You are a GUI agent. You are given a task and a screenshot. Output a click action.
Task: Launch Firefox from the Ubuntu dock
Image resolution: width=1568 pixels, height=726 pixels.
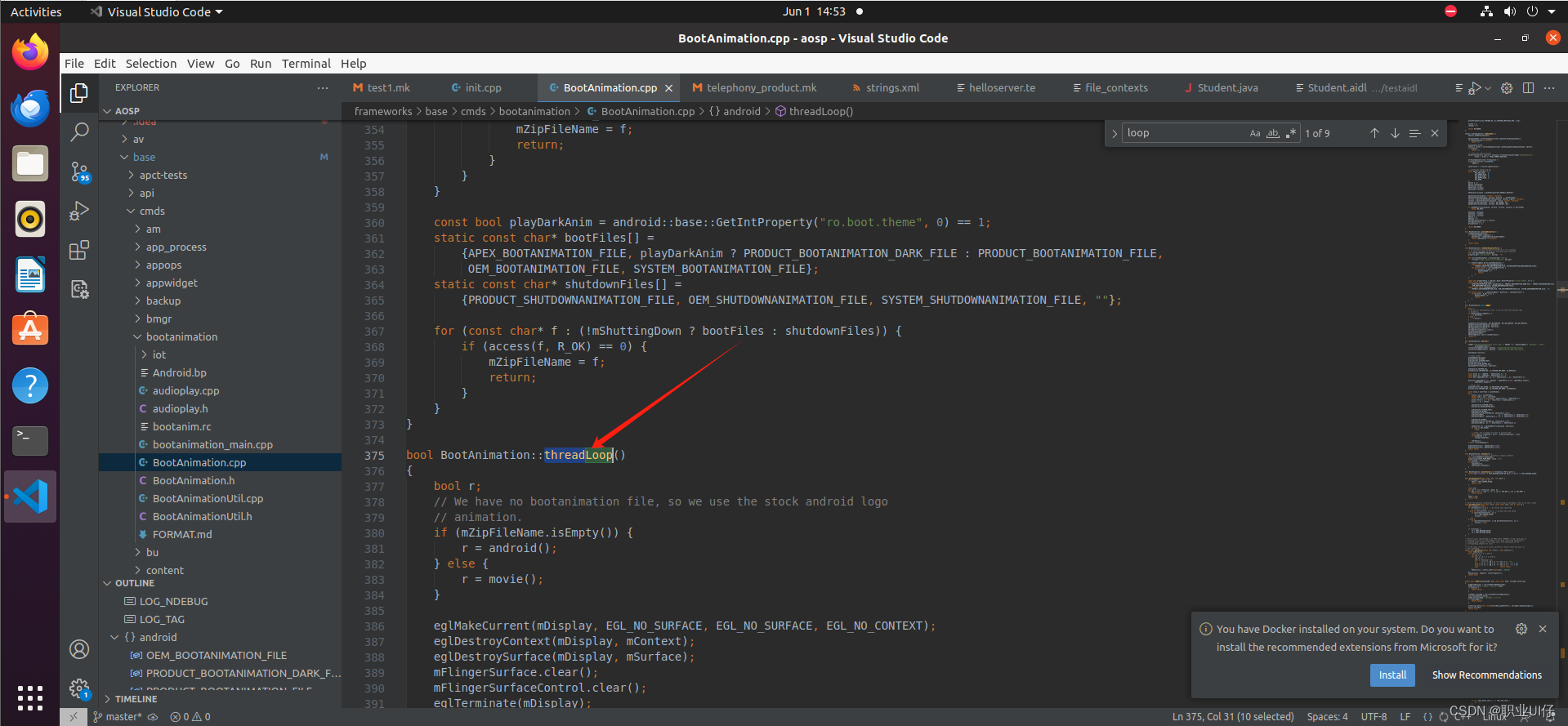[x=30, y=53]
